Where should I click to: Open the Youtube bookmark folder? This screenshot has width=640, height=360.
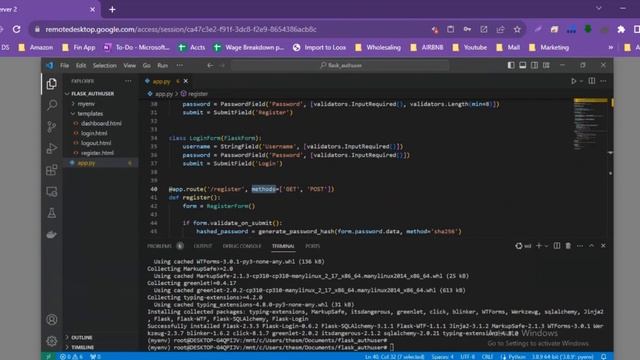[470, 47]
